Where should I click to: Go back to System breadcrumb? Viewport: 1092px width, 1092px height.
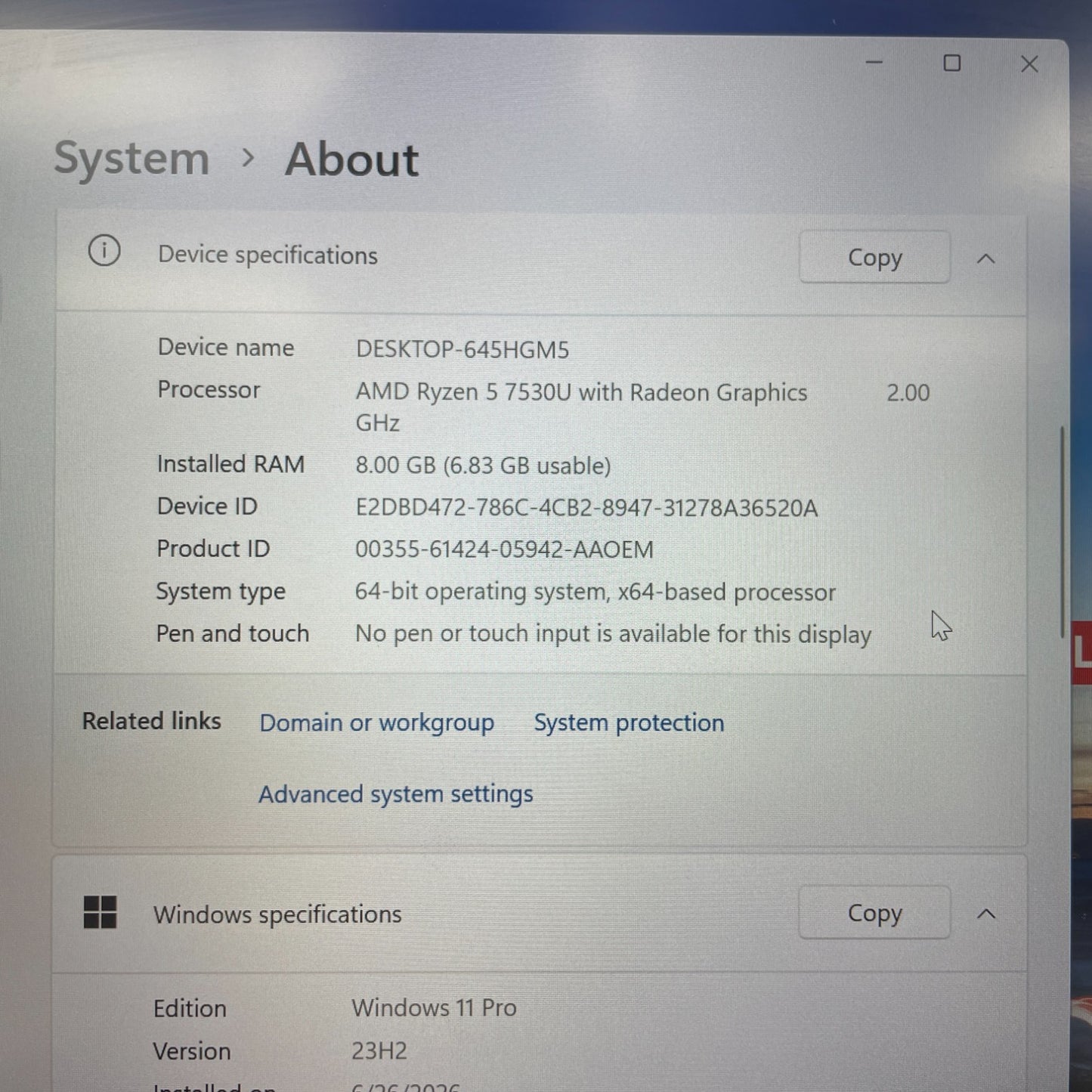tap(131, 159)
